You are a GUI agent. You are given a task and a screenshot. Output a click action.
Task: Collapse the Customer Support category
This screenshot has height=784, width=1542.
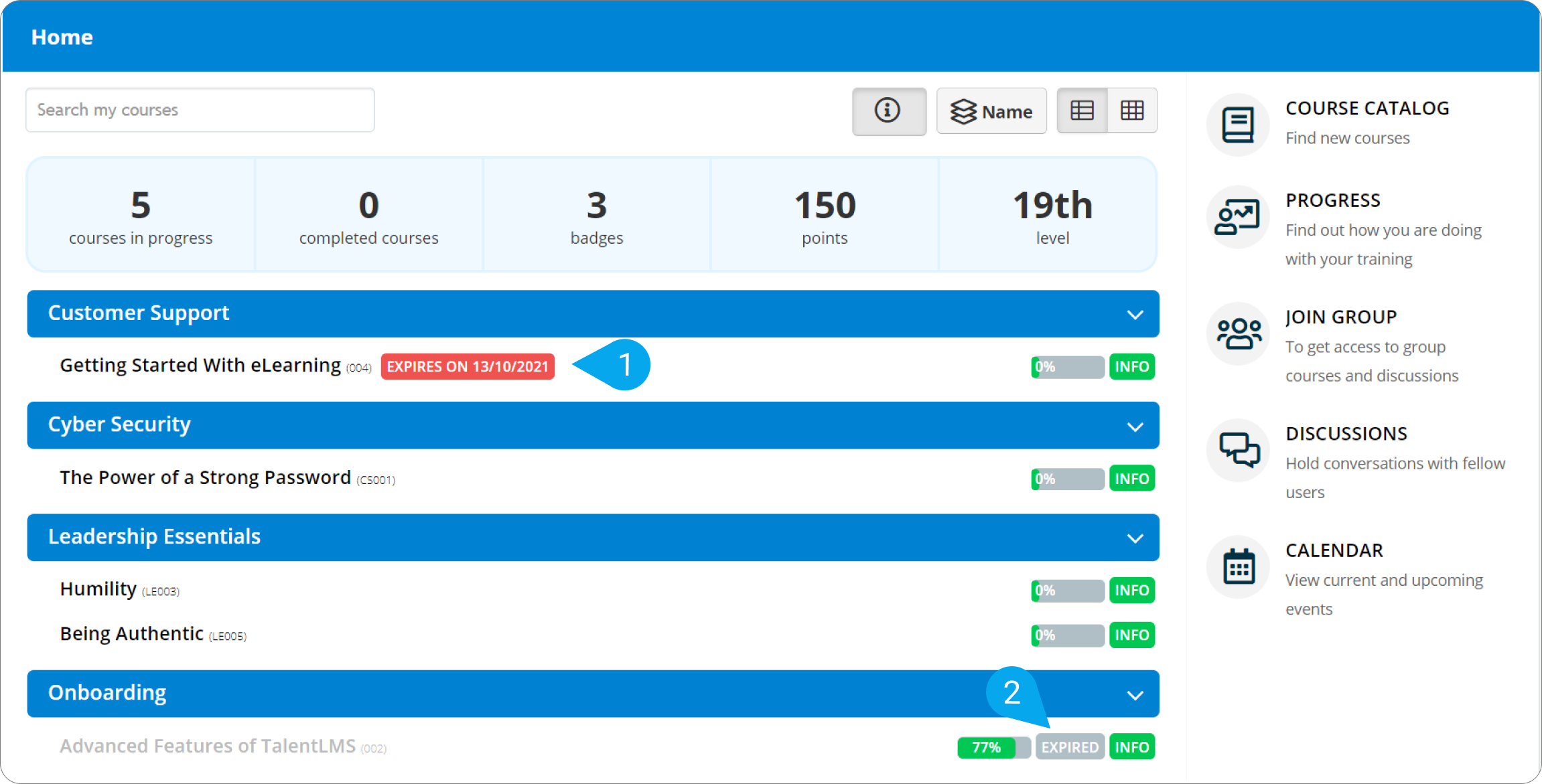coord(1134,315)
